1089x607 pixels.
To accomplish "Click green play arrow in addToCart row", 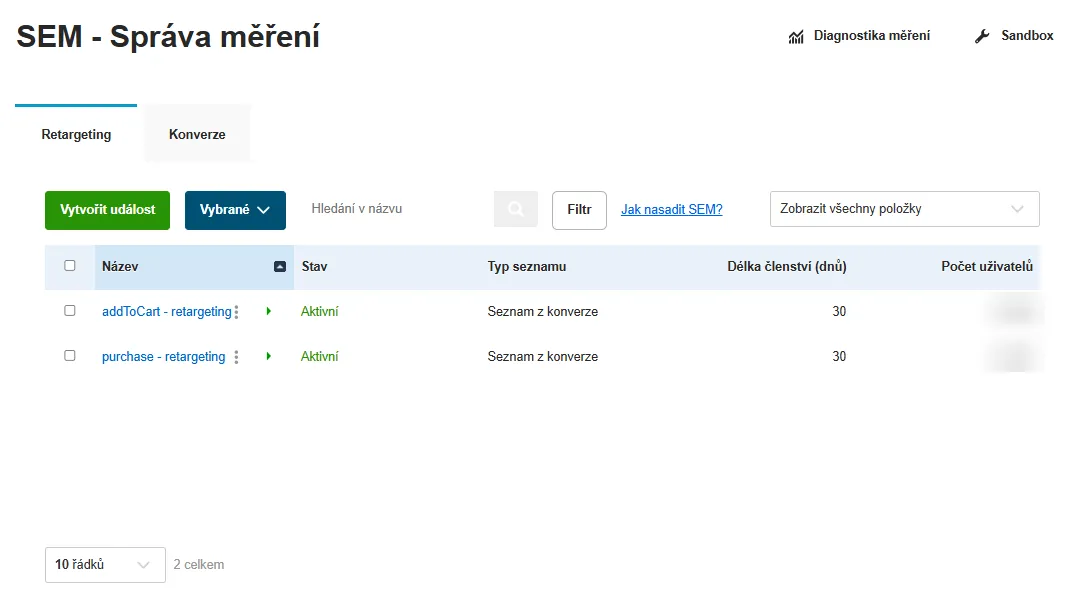I will point(269,311).
